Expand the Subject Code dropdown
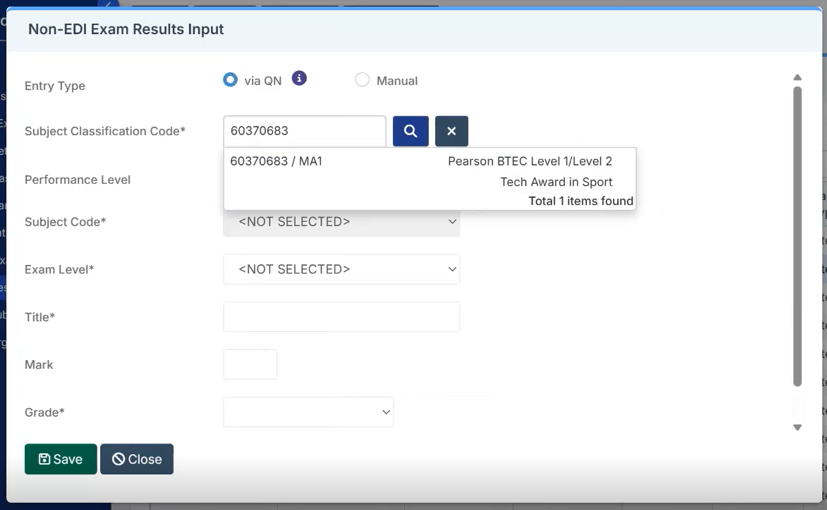Viewport: 827px width, 510px height. click(x=341, y=222)
